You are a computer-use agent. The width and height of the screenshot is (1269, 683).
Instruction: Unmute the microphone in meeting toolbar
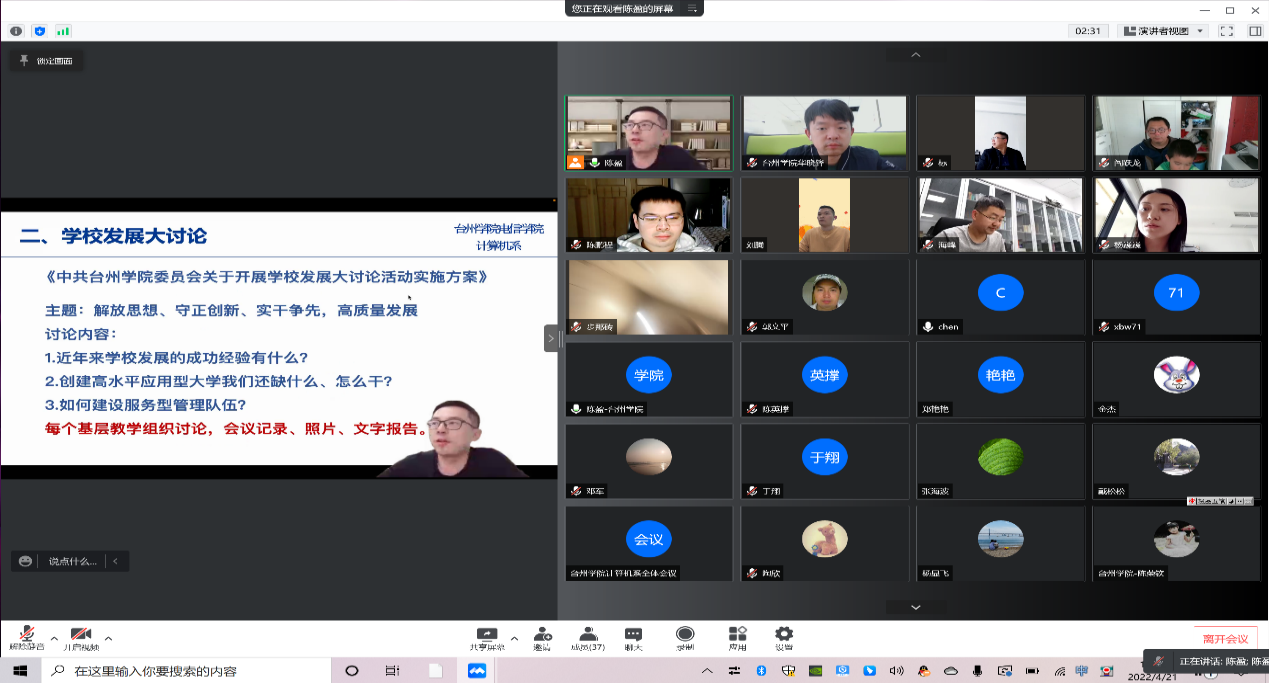point(22,636)
